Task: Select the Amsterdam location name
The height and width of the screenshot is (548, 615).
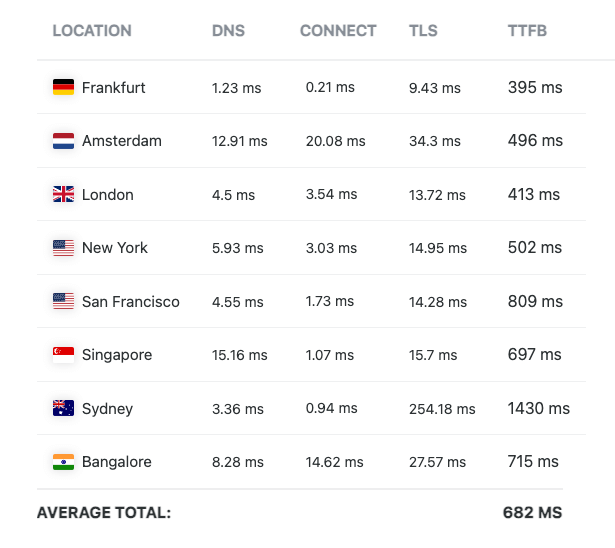Action: (x=122, y=141)
